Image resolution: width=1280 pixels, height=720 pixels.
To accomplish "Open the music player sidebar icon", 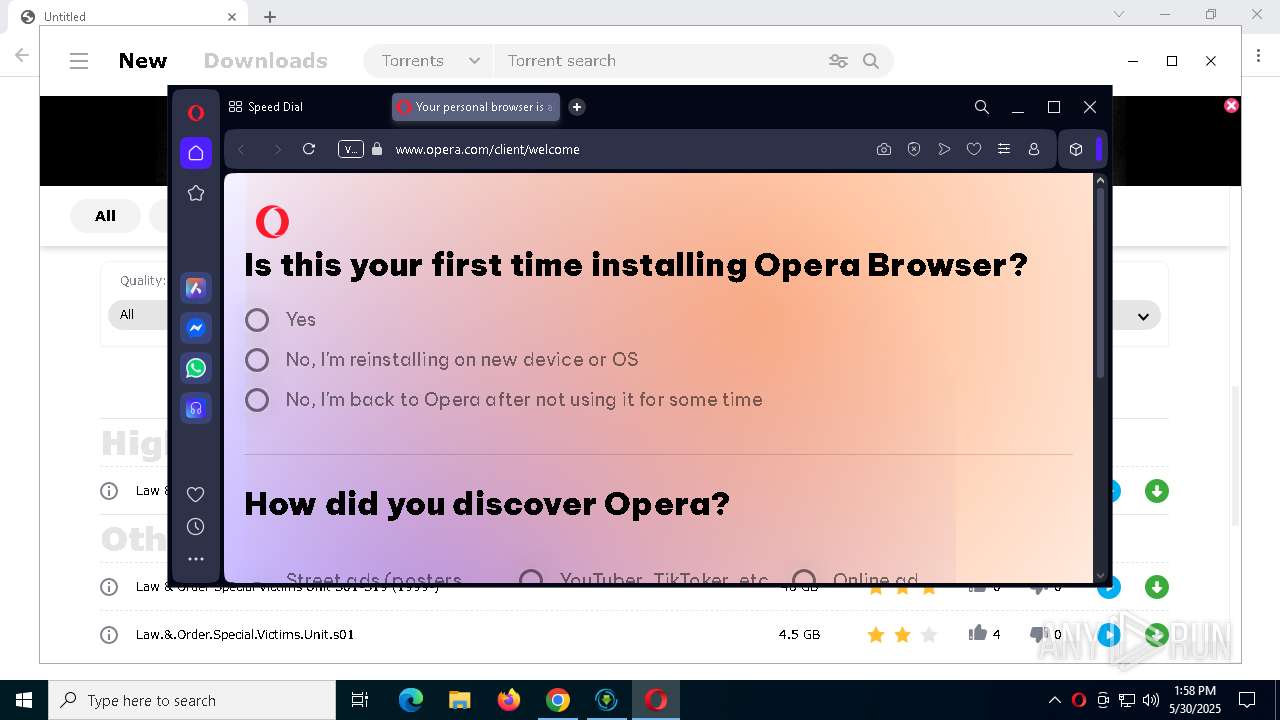I will (x=196, y=408).
